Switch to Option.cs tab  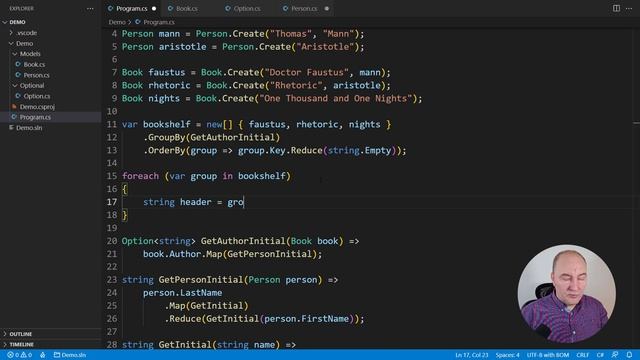pyautogui.click(x=247, y=9)
